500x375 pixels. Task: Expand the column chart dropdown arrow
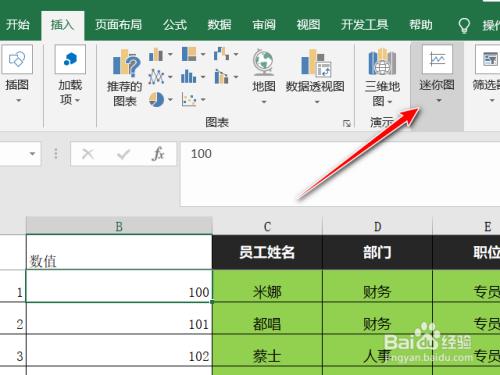click(170, 54)
